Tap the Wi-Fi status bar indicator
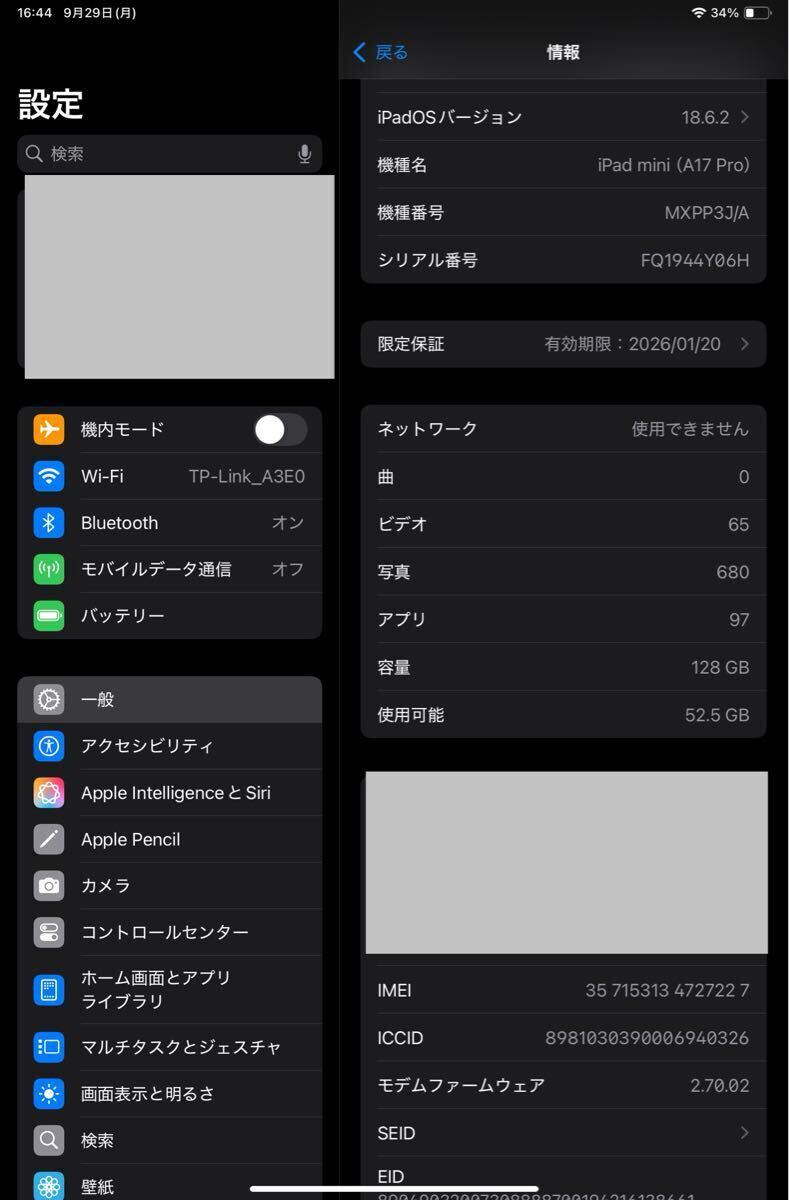The image size is (789, 1200). [698, 13]
